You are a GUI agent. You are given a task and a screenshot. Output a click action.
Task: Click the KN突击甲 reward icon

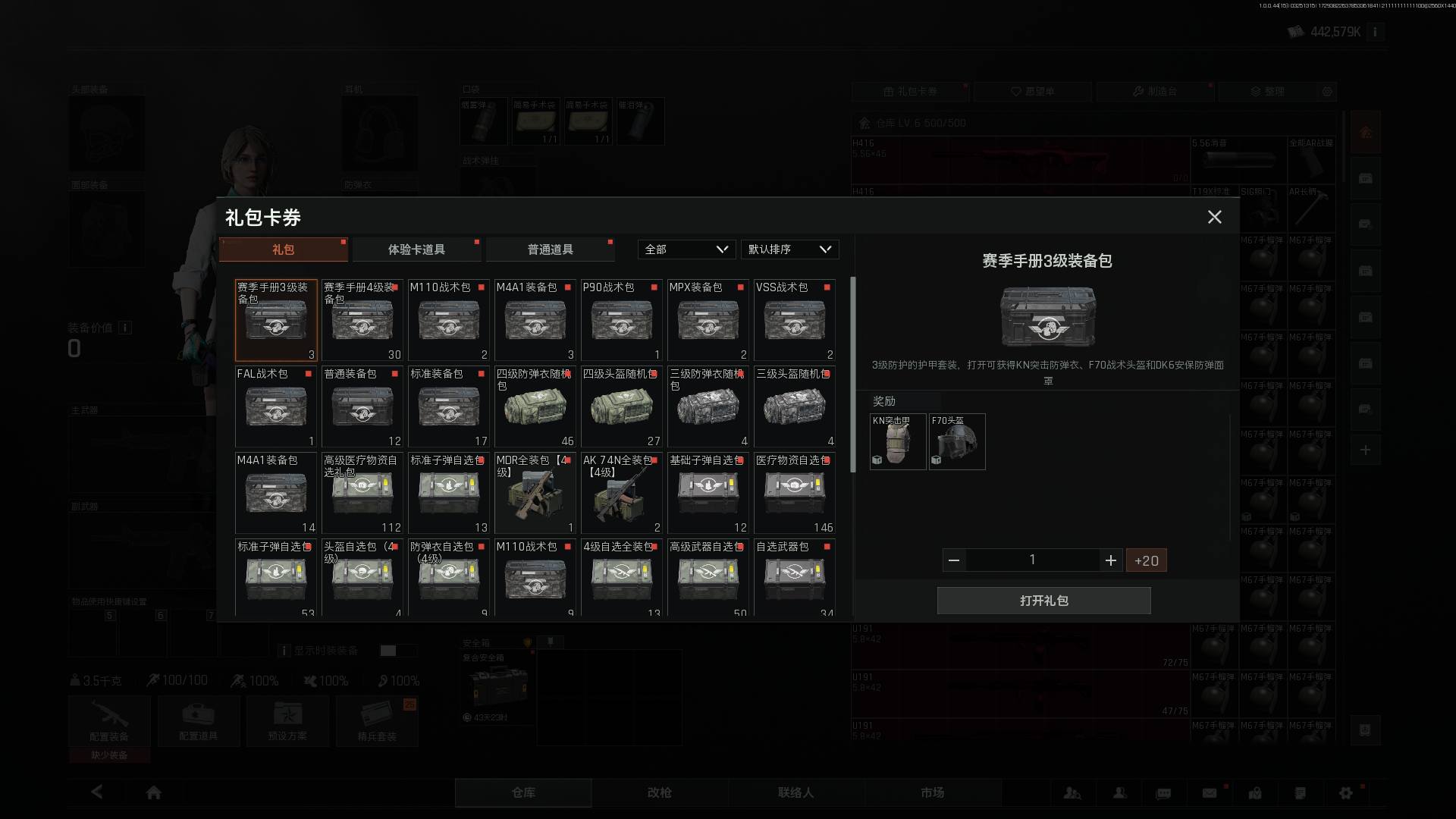pos(897,442)
